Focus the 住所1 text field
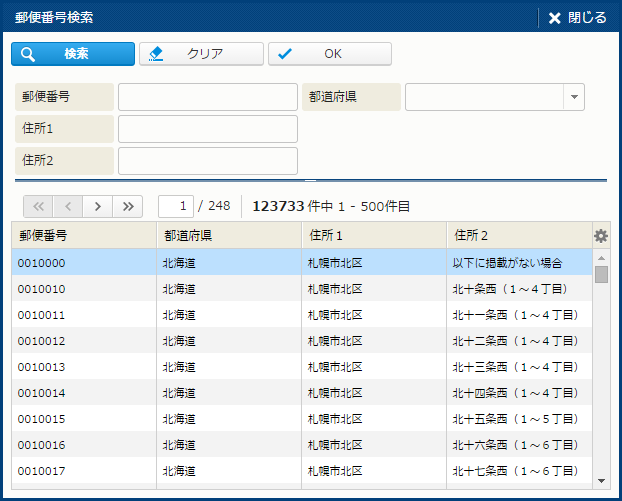 tap(208, 129)
